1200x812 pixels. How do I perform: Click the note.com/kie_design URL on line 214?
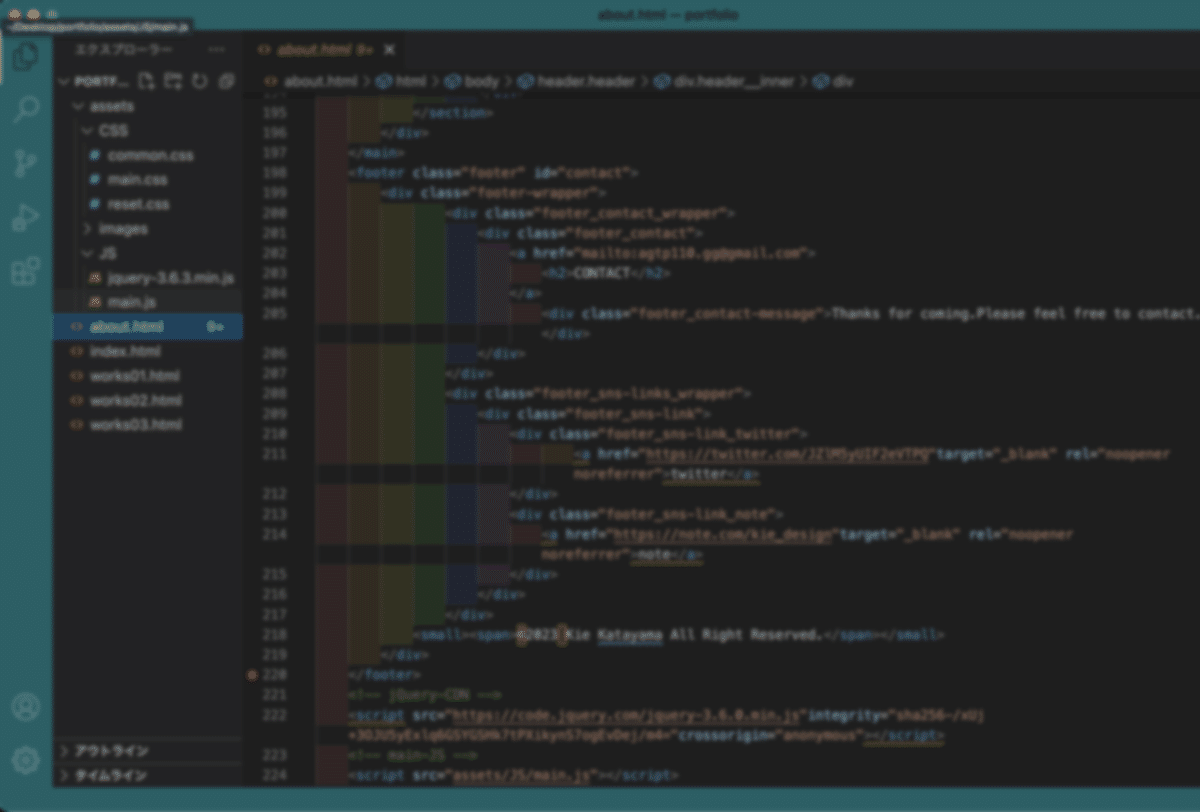(724, 534)
